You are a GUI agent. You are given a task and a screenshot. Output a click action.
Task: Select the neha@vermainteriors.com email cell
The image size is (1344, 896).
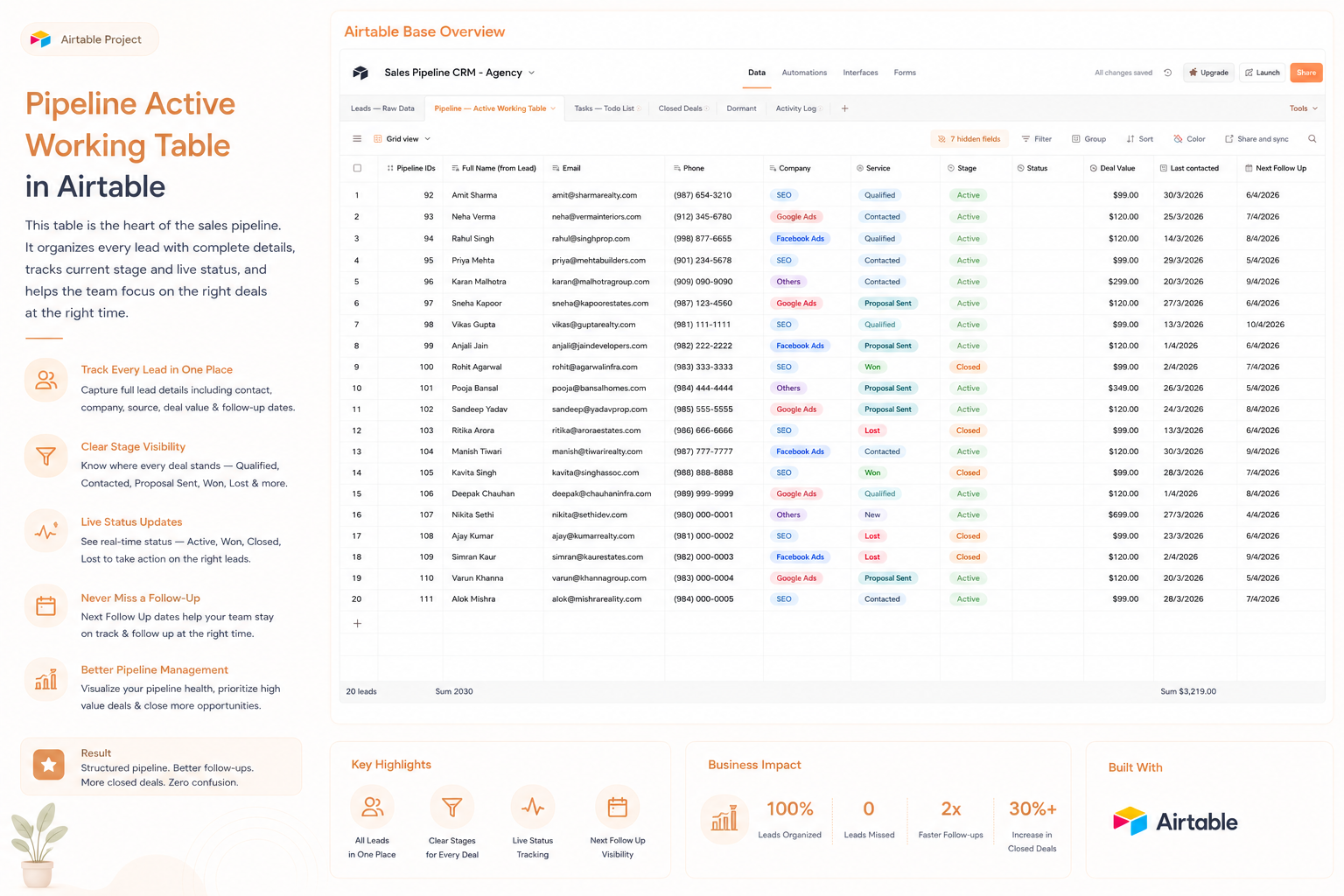coord(604,217)
